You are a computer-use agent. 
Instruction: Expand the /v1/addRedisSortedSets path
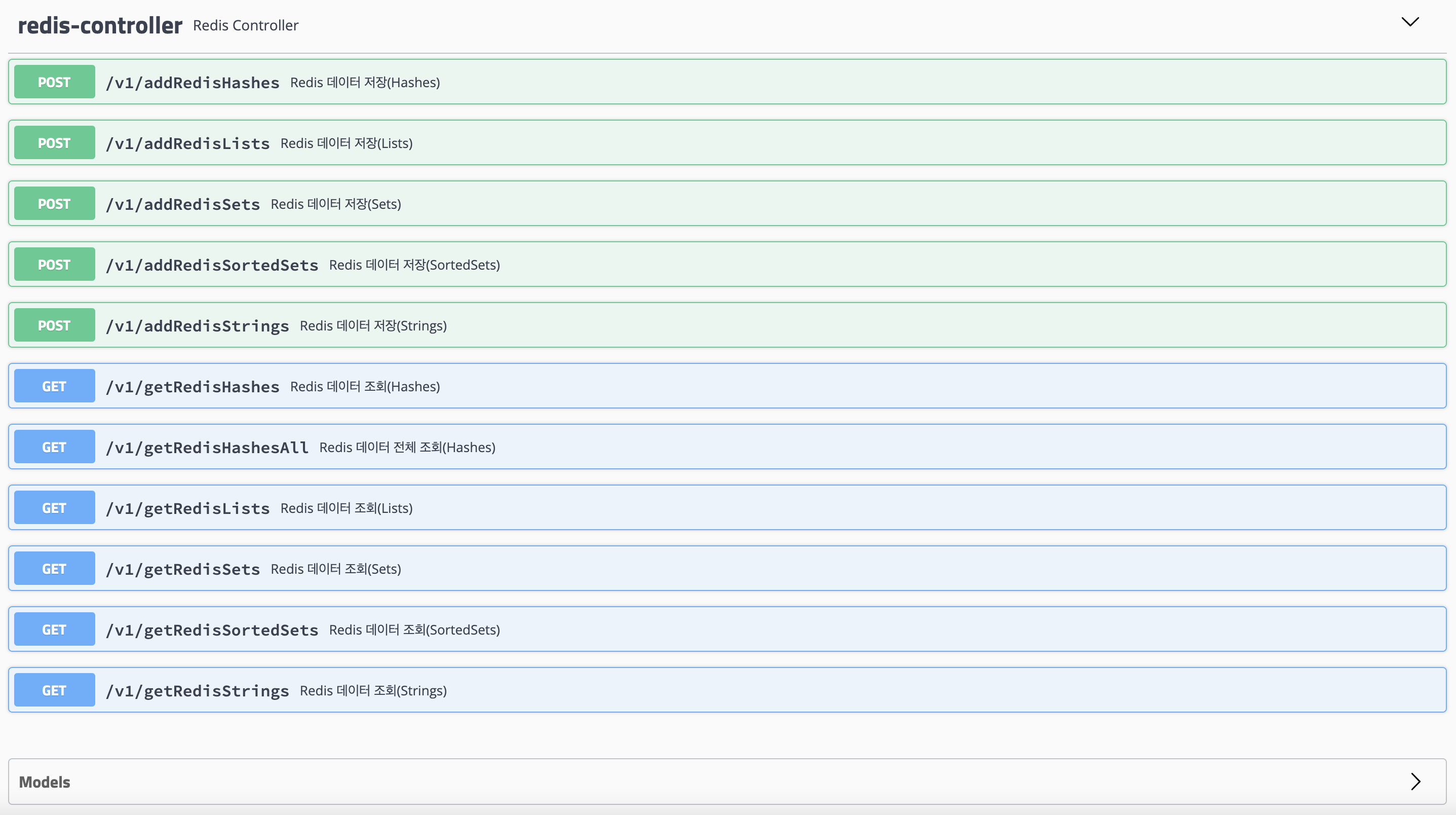point(212,265)
